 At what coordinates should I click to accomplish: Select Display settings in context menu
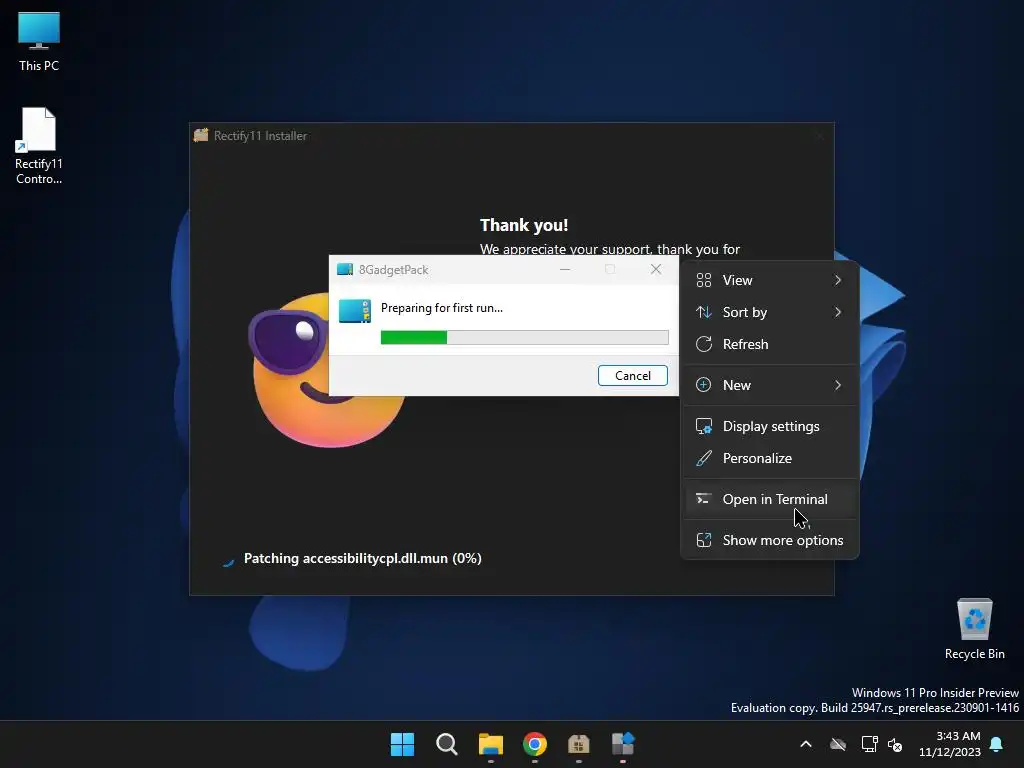(769, 426)
